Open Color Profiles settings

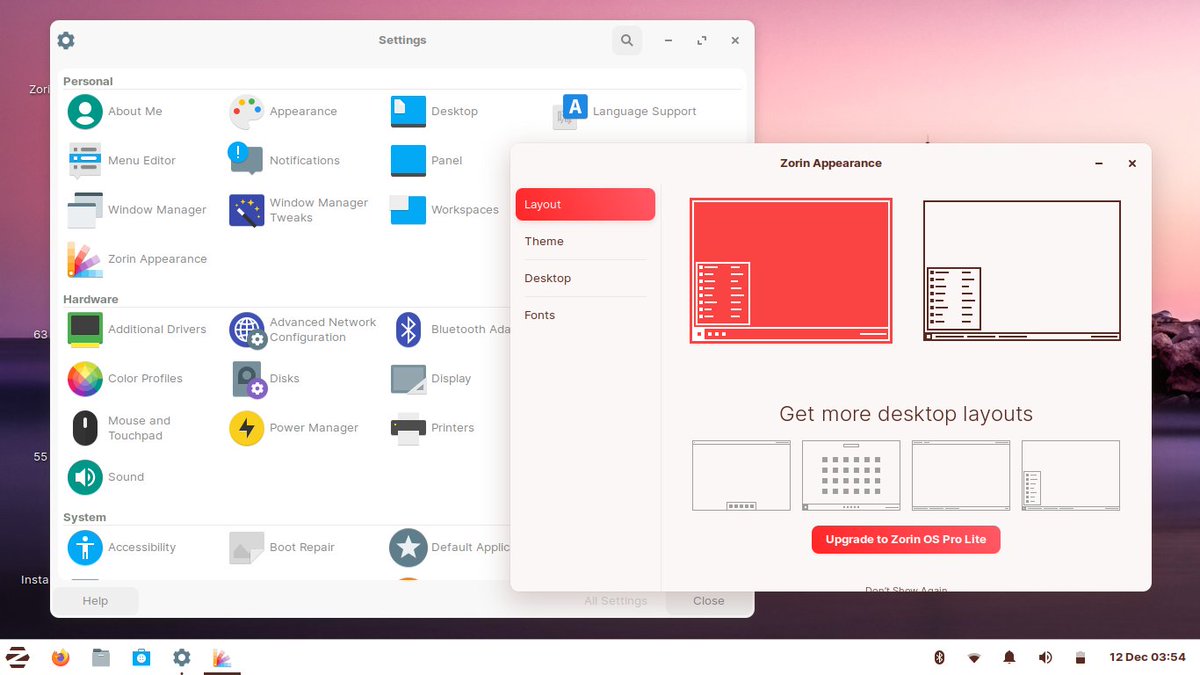click(125, 378)
